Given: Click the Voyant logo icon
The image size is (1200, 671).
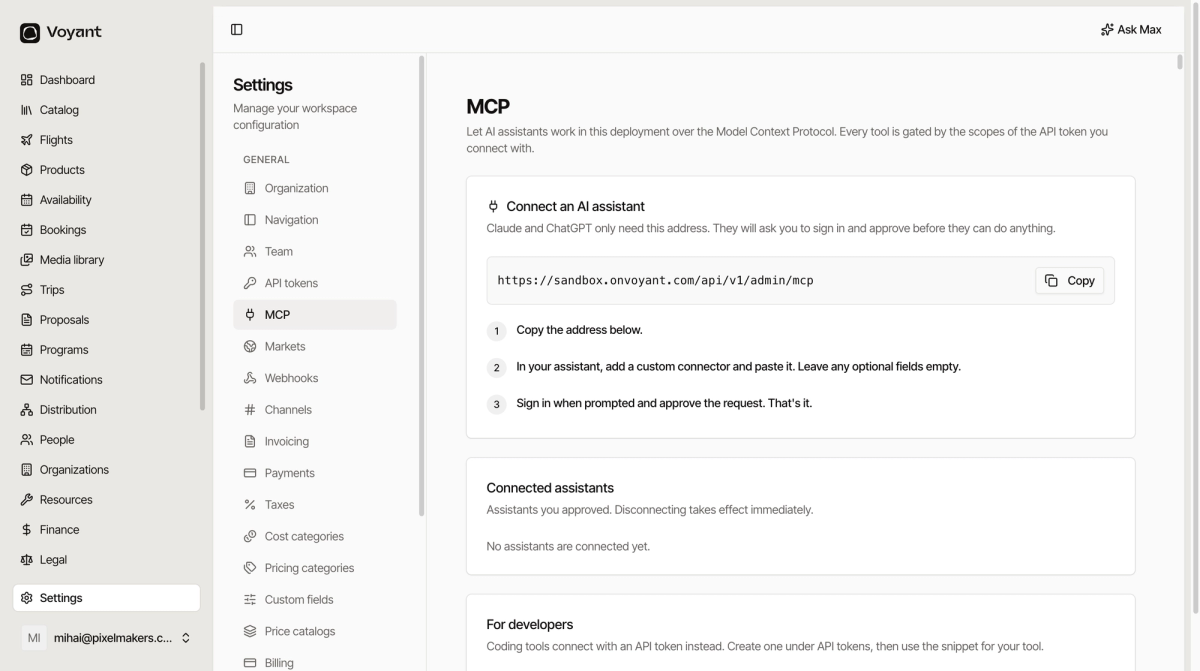Looking at the screenshot, I should coord(30,33).
